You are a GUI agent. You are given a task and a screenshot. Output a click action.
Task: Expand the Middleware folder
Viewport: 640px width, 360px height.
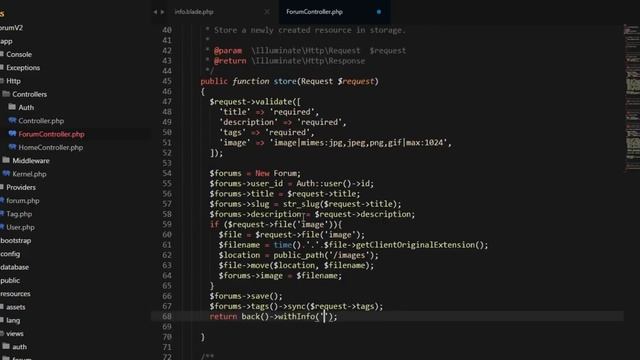(31, 161)
